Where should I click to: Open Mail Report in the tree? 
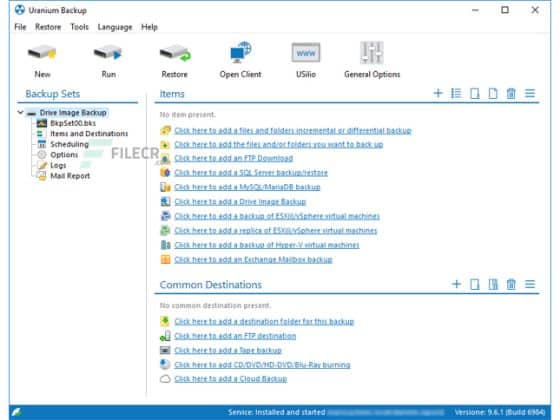(70, 176)
